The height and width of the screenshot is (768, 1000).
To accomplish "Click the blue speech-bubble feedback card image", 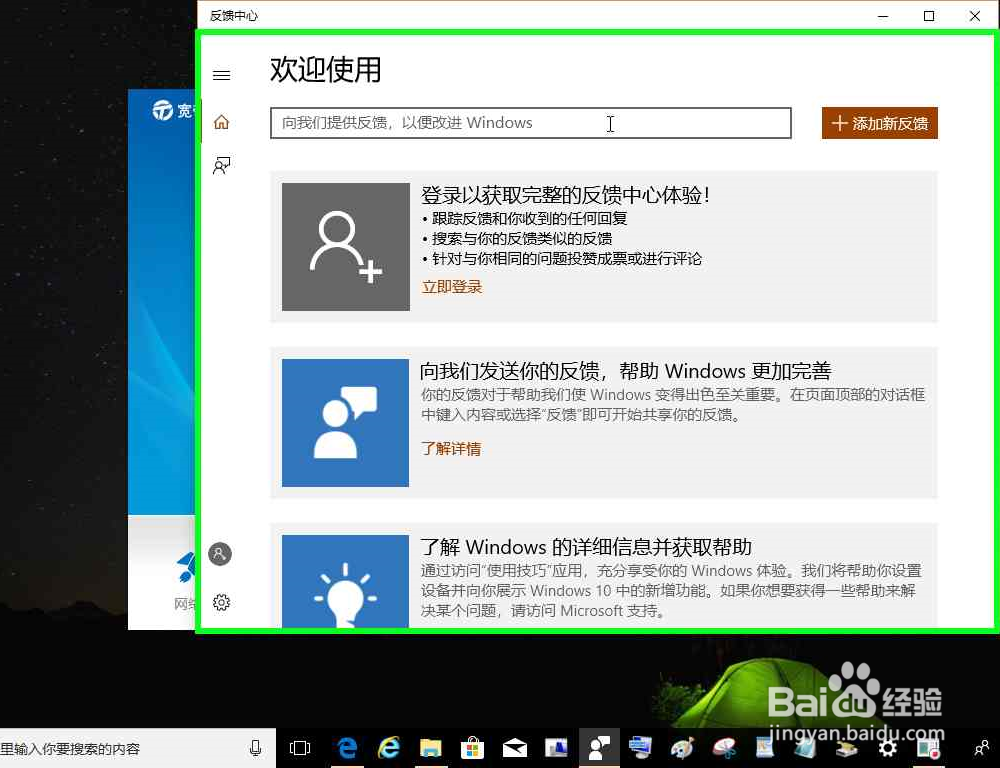I will coord(345,423).
